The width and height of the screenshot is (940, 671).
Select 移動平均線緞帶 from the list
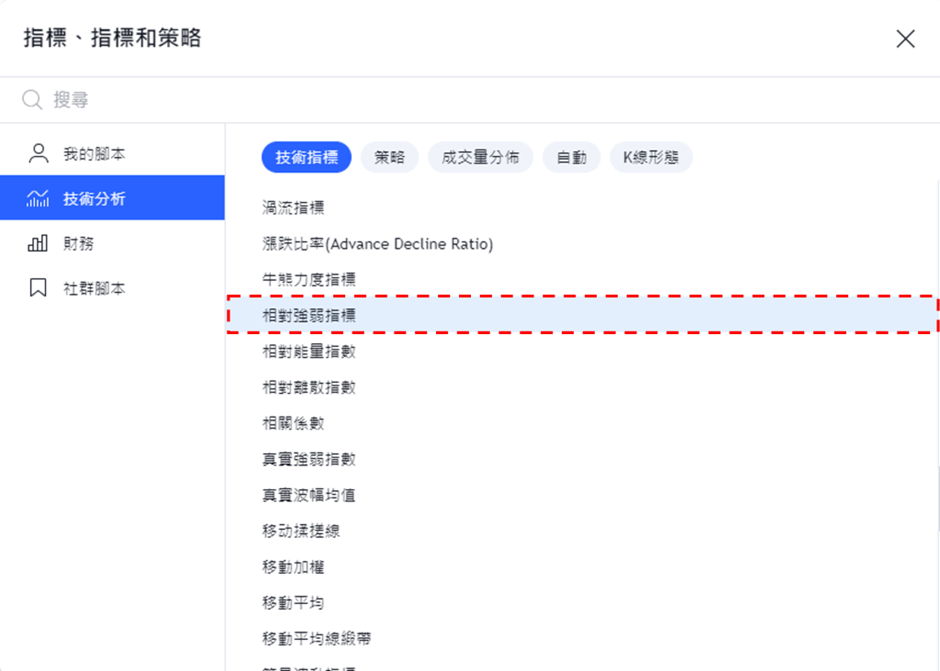(x=317, y=638)
